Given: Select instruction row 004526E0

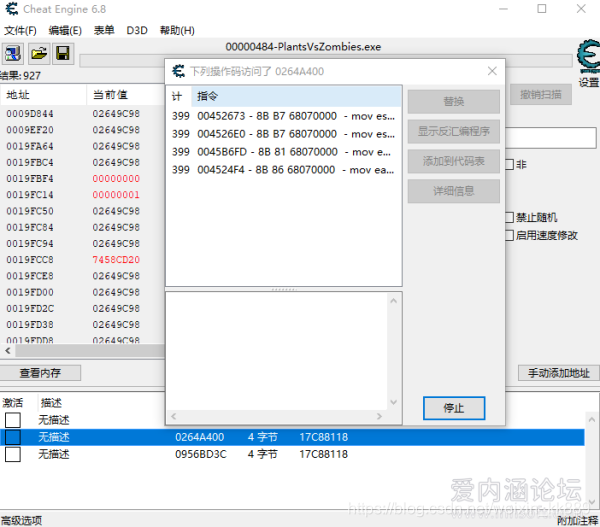Looking at the screenshot, I should (x=284, y=134).
